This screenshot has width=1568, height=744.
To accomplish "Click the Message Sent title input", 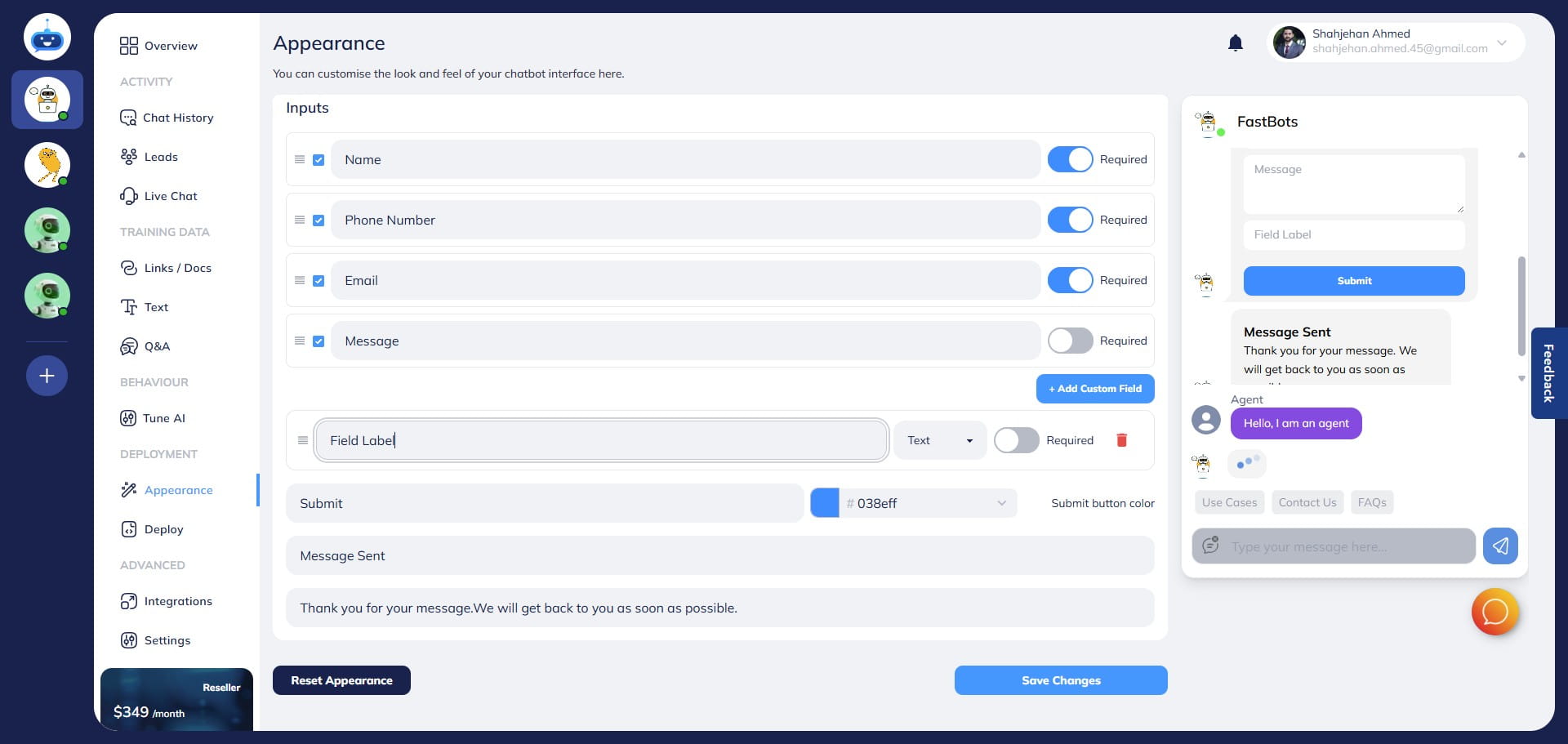I will (x=719, y=555).
